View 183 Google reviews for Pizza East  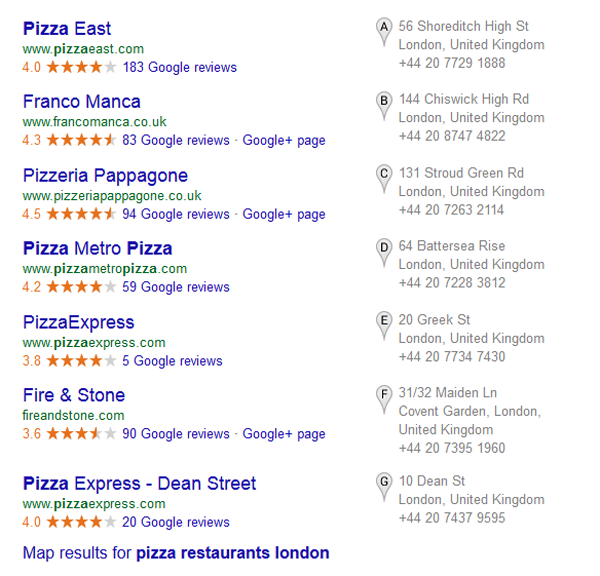pyautogui.click(x=180, y=67)
